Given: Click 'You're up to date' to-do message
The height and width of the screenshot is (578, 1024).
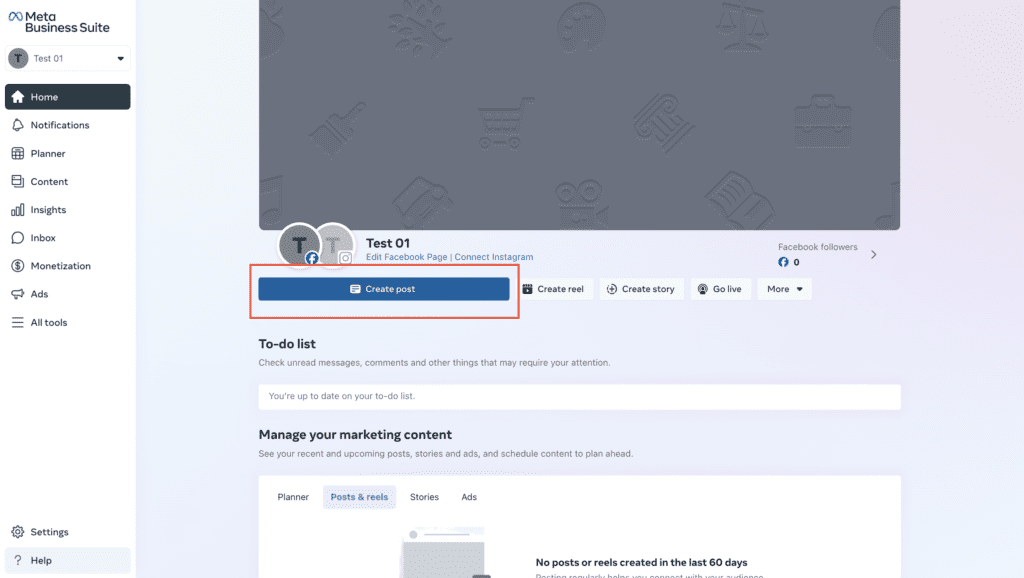Looking at the screenshot, I should 342,396.
